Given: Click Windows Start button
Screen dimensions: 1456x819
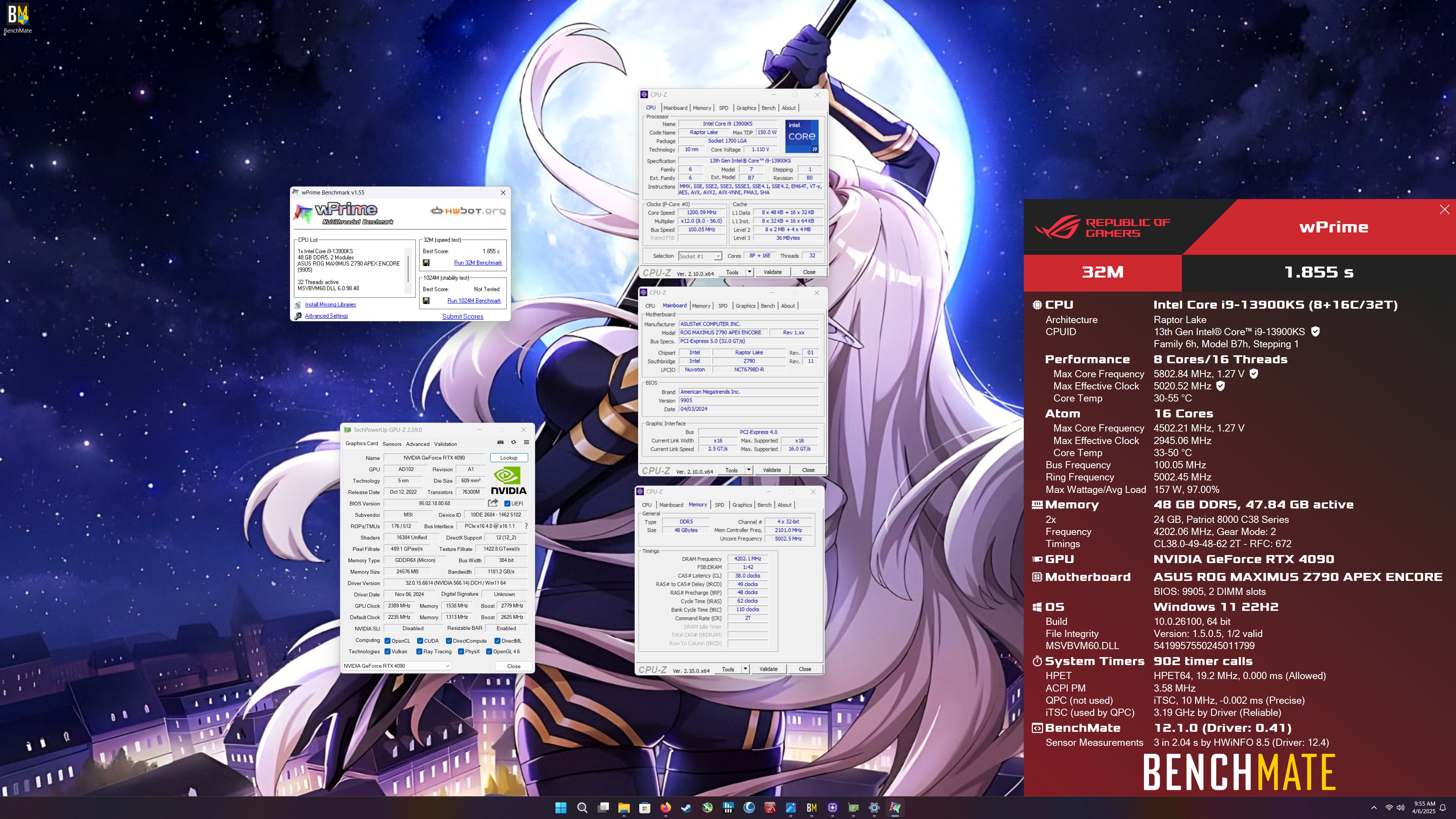Looking at the screenshot, I should [561, 808].
